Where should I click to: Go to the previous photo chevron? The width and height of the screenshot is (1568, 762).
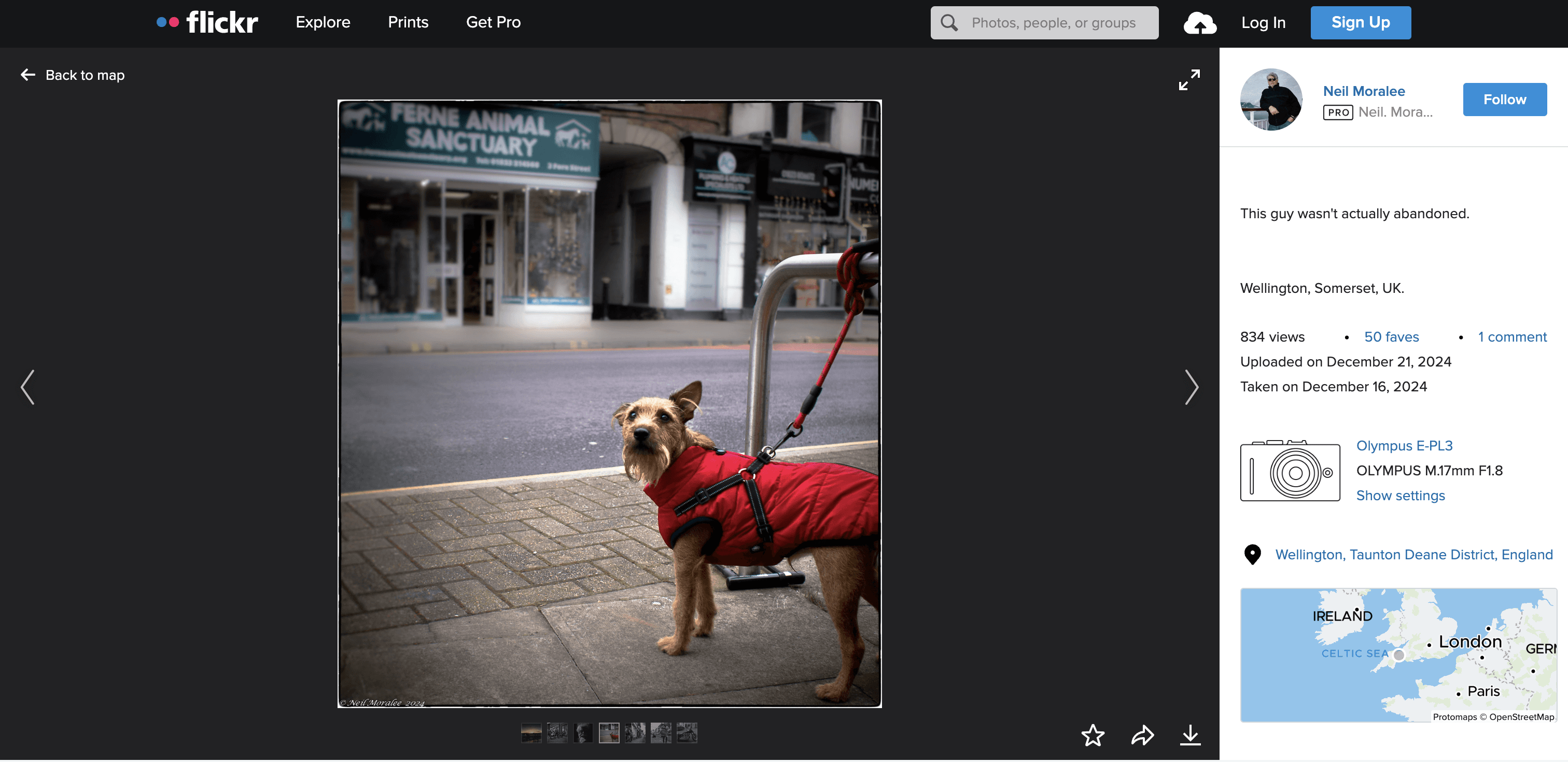[x=28, y=387]
